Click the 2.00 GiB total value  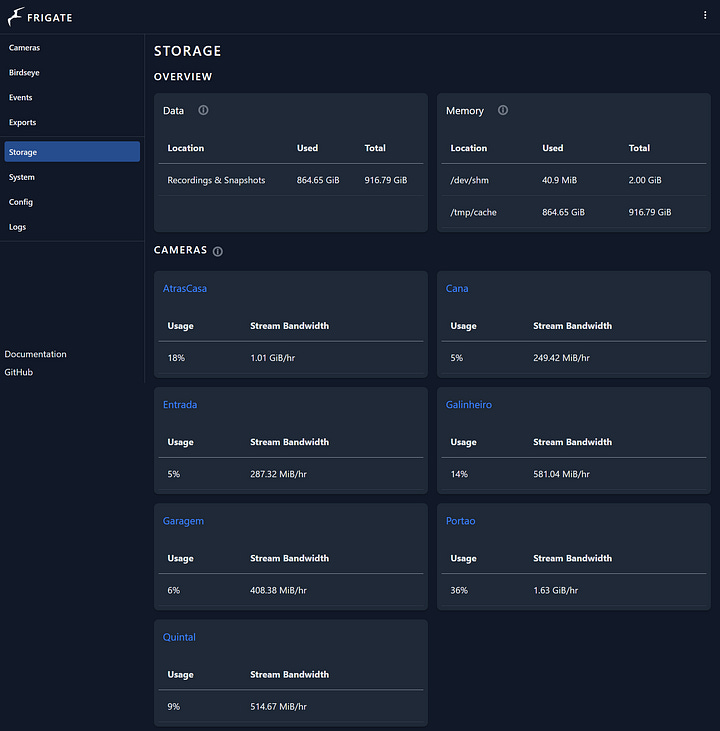point(644,180)
